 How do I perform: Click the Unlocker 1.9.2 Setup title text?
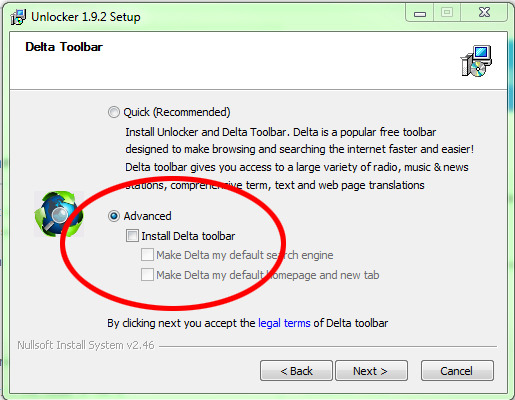pos(86,17)
